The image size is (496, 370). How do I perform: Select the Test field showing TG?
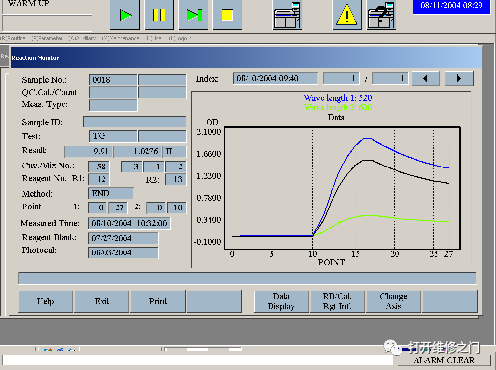click(x=113, y=136)
